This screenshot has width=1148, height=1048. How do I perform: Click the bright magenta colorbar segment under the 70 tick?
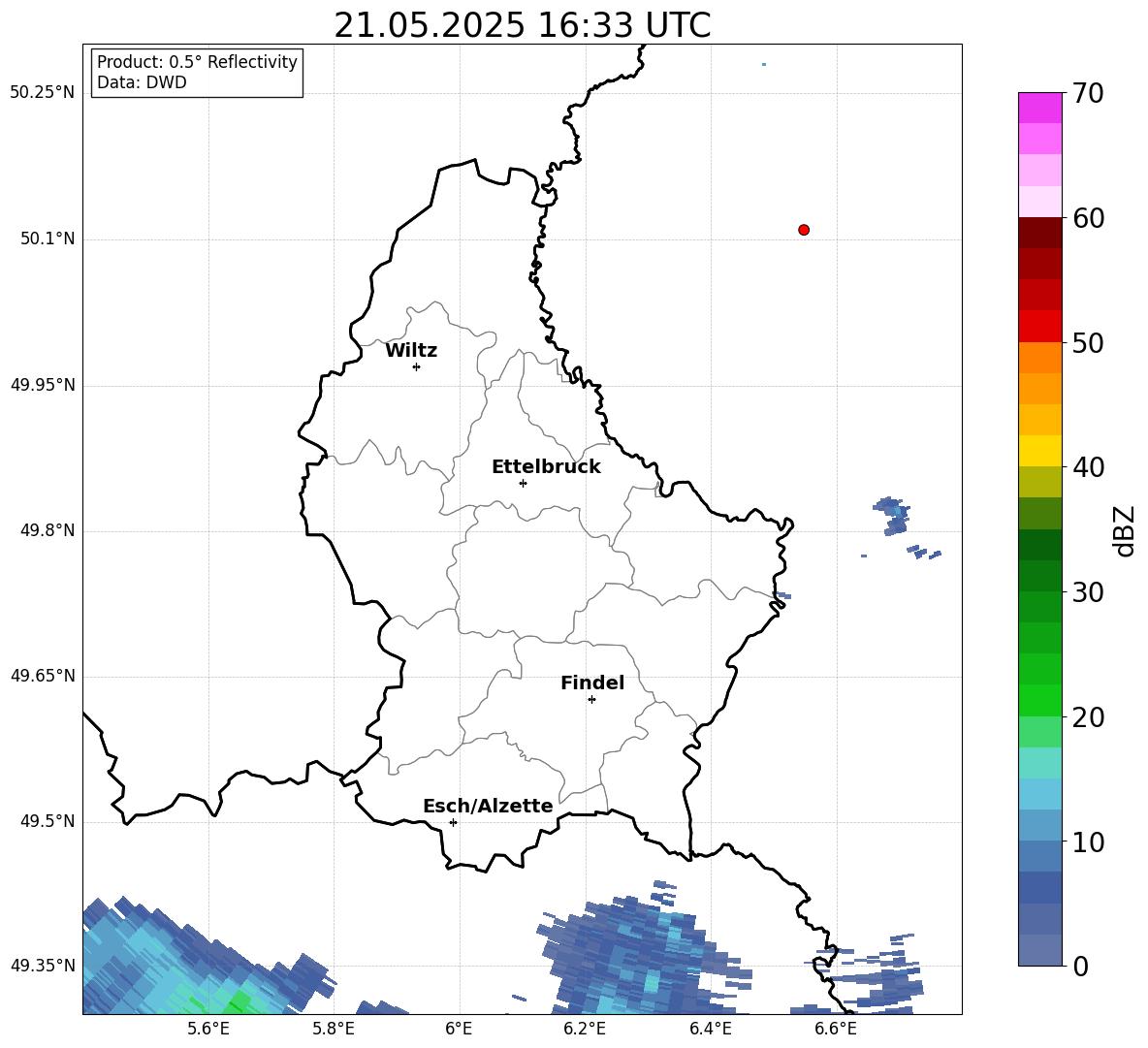[1039, 108]
